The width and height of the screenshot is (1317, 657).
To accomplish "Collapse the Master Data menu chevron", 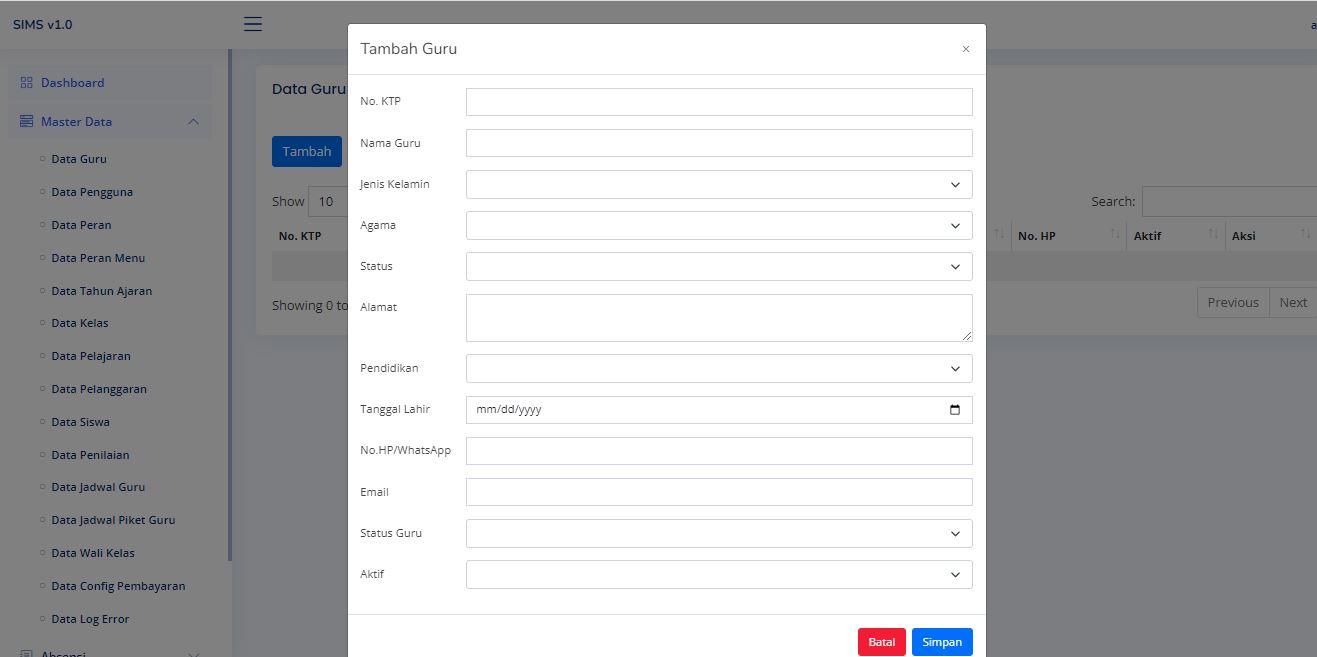I will (x=193, y=122).
